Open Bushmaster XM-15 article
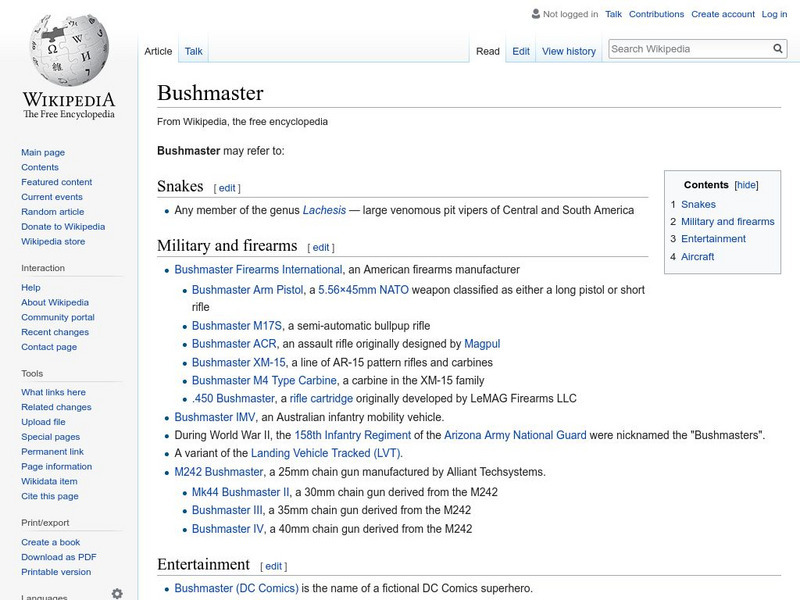This screenshot has width=800, height=600. 239,363
